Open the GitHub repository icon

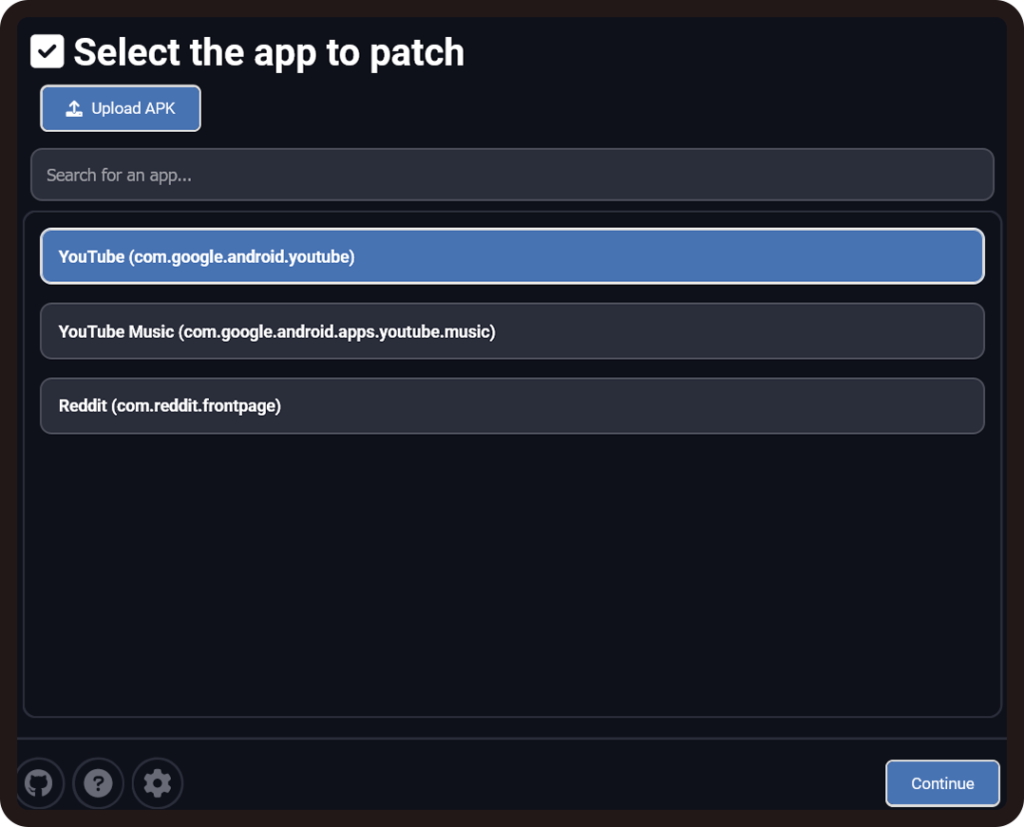point(39,783)
